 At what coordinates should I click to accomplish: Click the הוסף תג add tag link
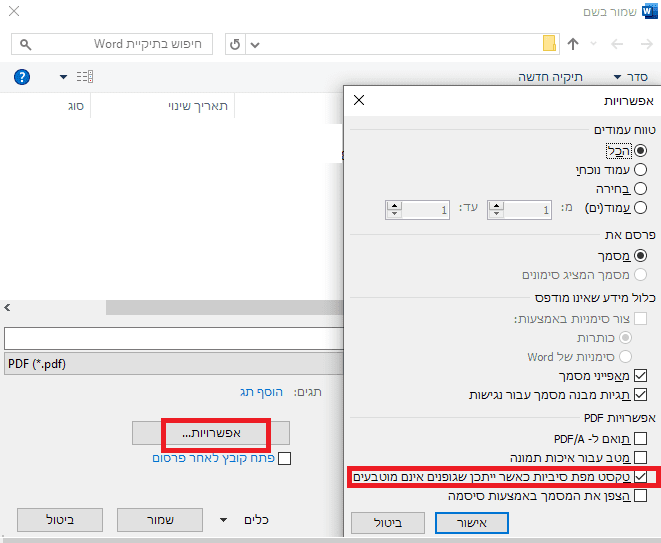click(261, 392)
